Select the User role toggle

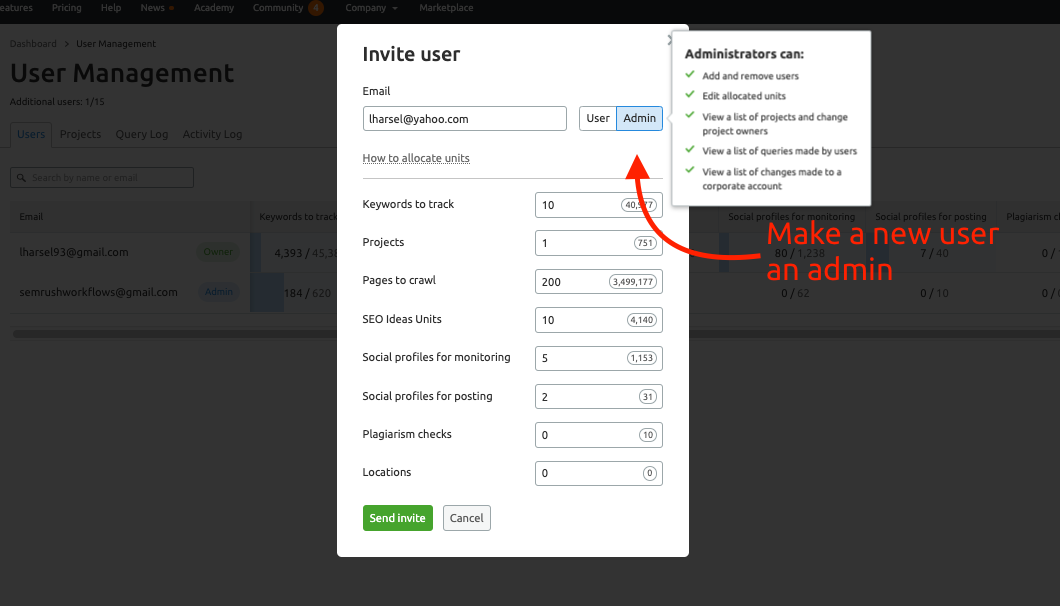point(598,118)
